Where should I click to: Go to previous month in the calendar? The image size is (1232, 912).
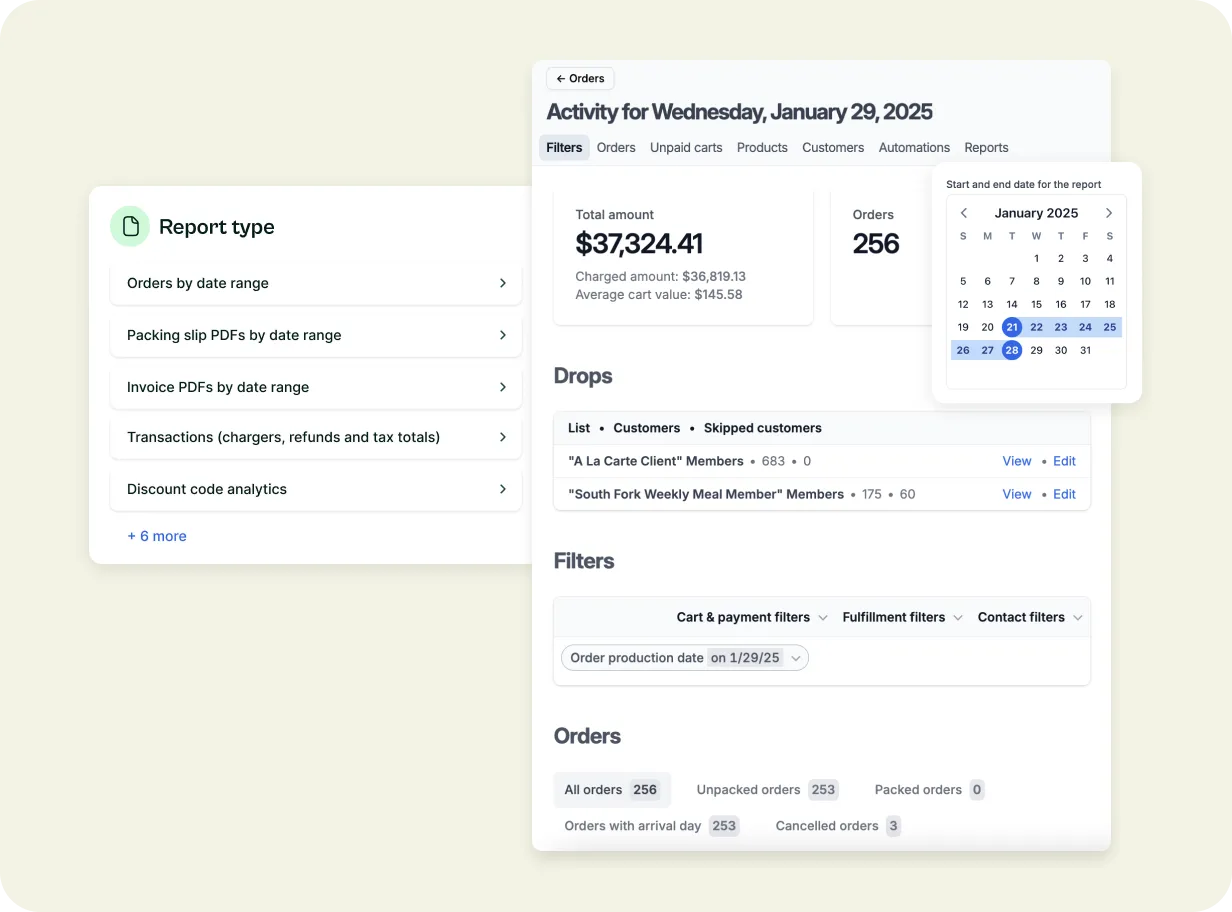click(x=963, y=213)
